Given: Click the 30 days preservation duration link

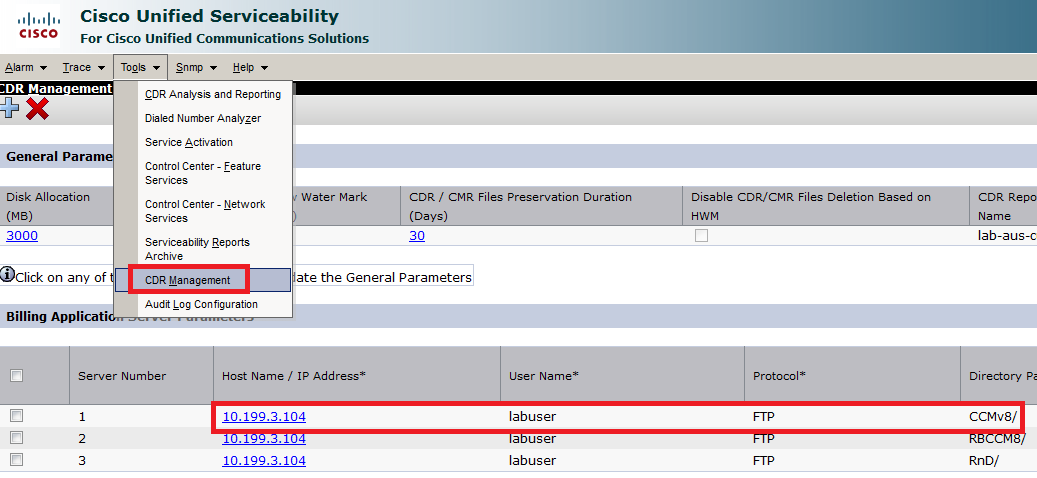Looking at the screenshot, I should [417, 235].
